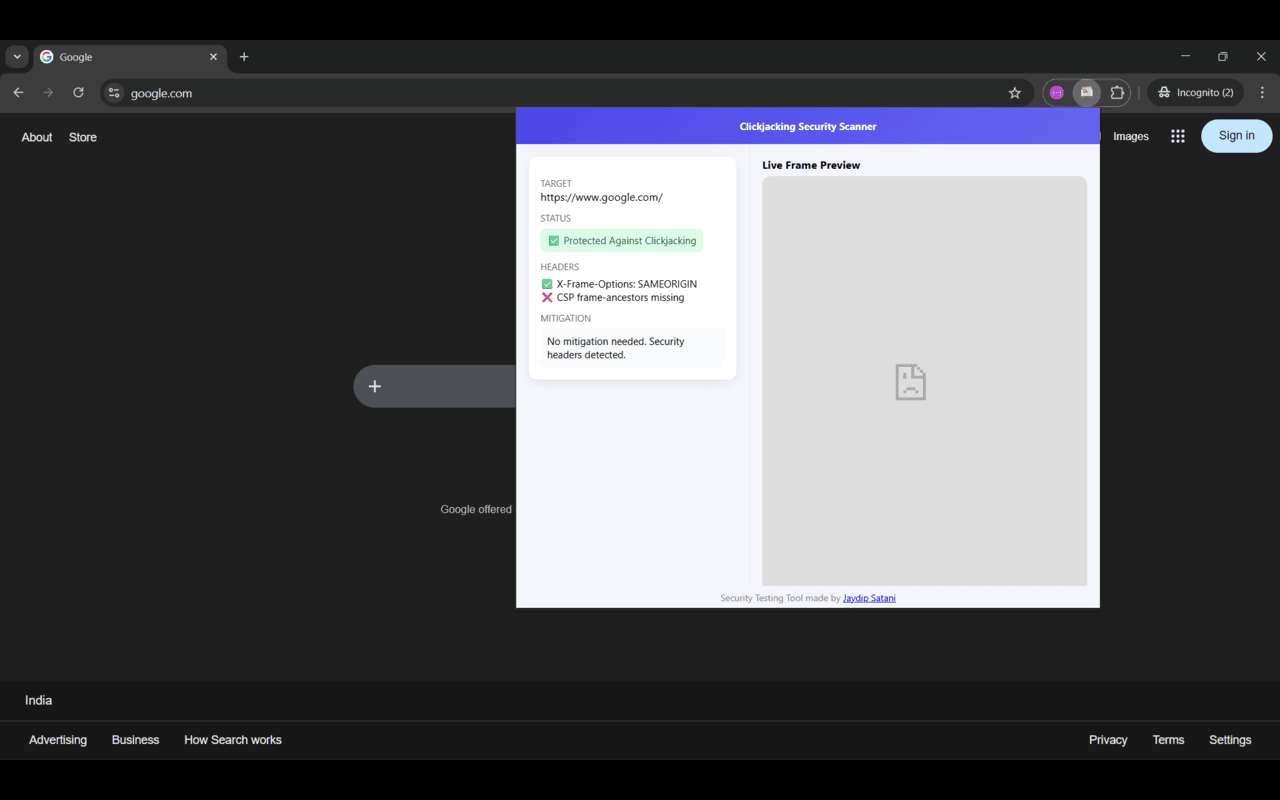The width and height of the screenshot is (1280, 800).
Task: Click the Sign in button
Action: click(x=1236, y=136)
